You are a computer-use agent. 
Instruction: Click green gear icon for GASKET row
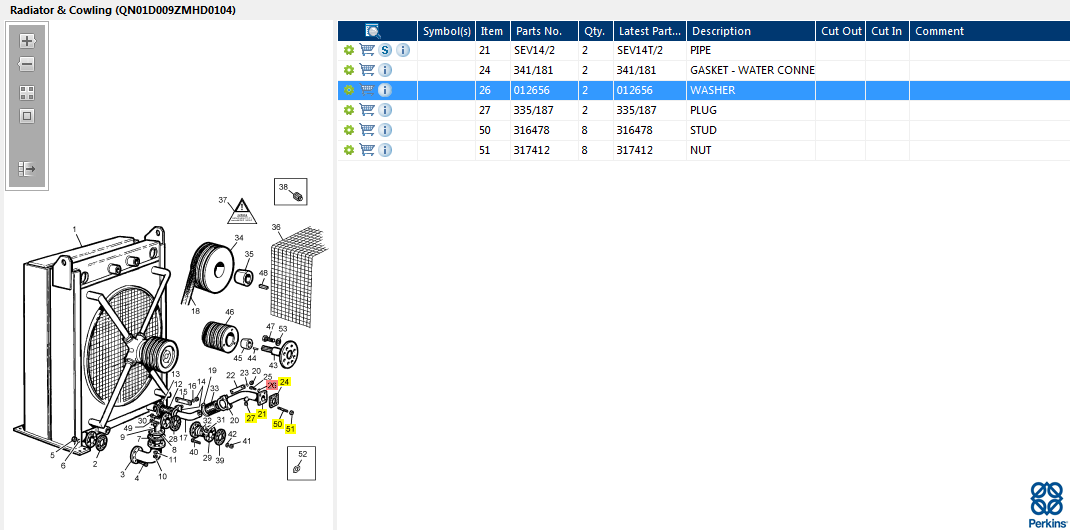[349, 70]
